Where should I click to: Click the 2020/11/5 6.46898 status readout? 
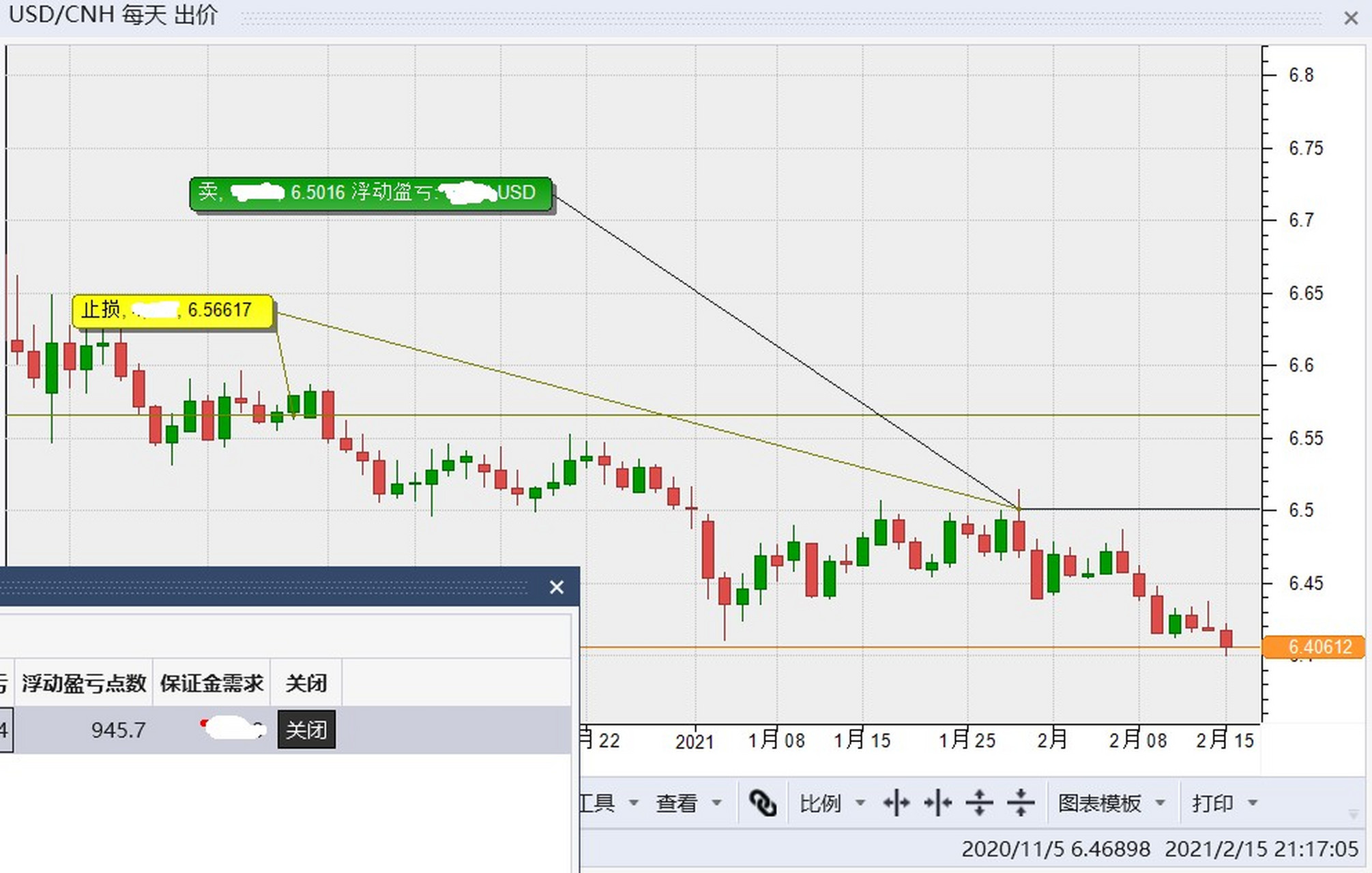1055,849
